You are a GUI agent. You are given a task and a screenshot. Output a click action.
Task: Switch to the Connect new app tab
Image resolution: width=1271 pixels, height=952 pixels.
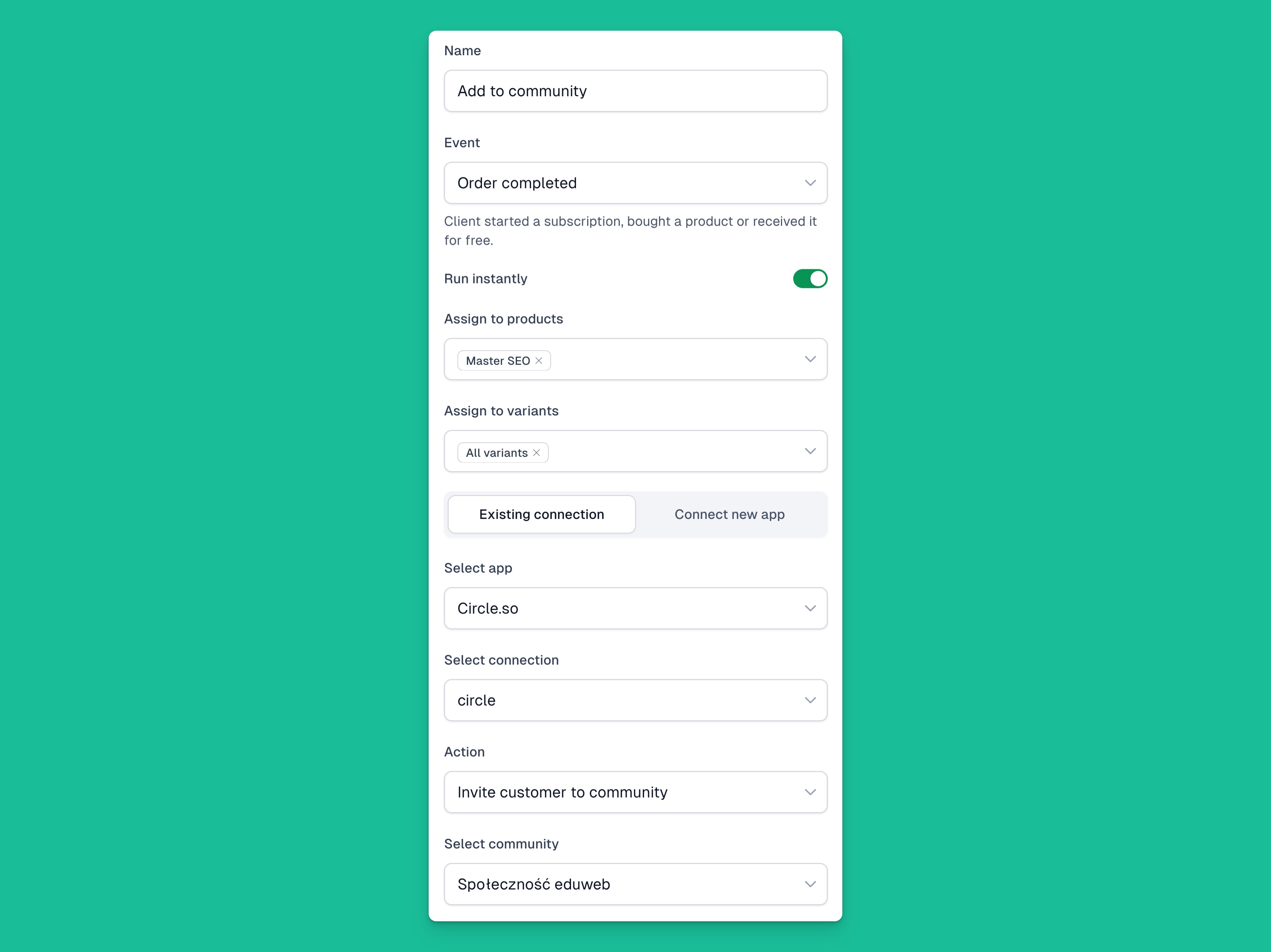[730, 514]
